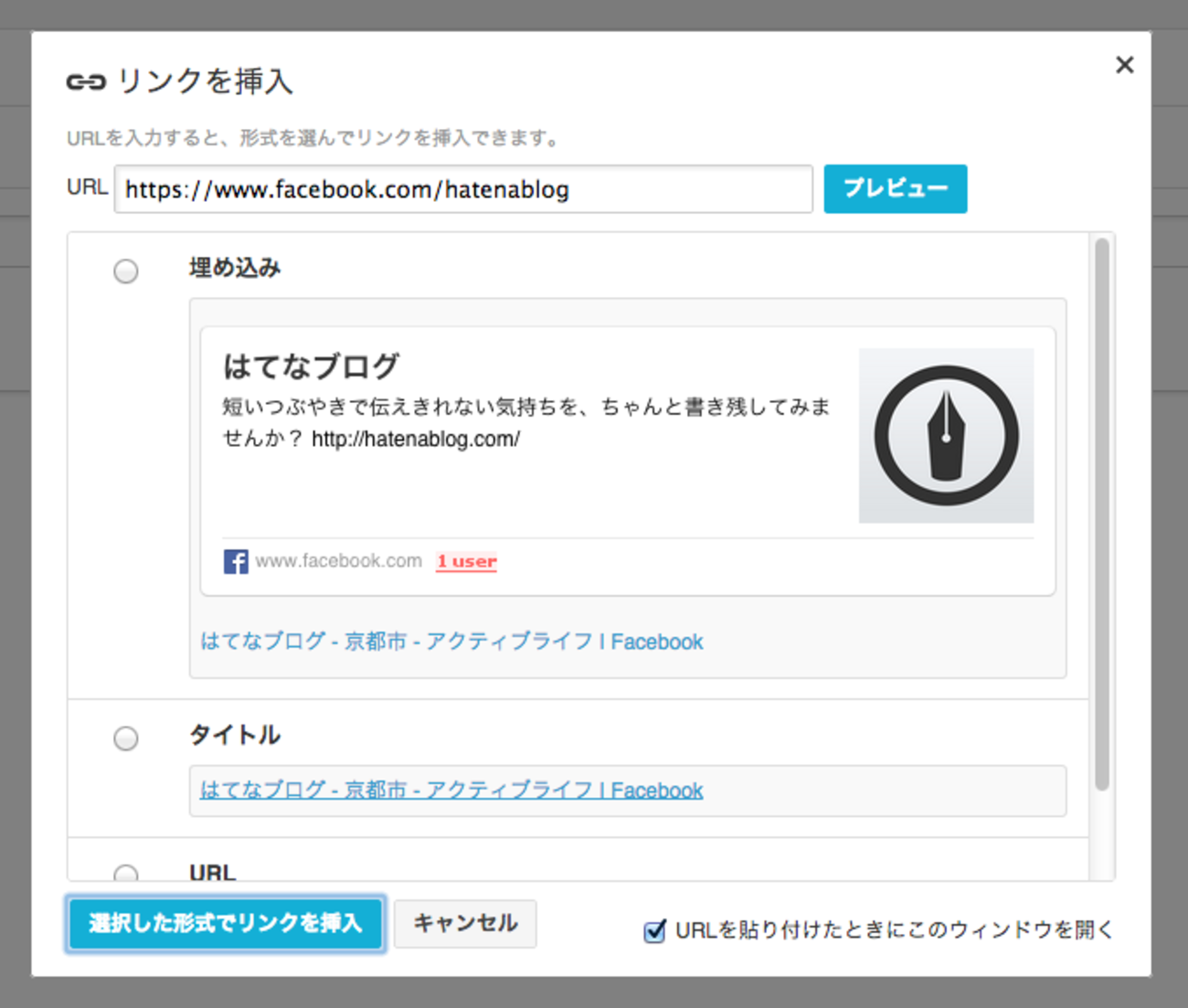Select the タイトル radio option

[126, 738]
